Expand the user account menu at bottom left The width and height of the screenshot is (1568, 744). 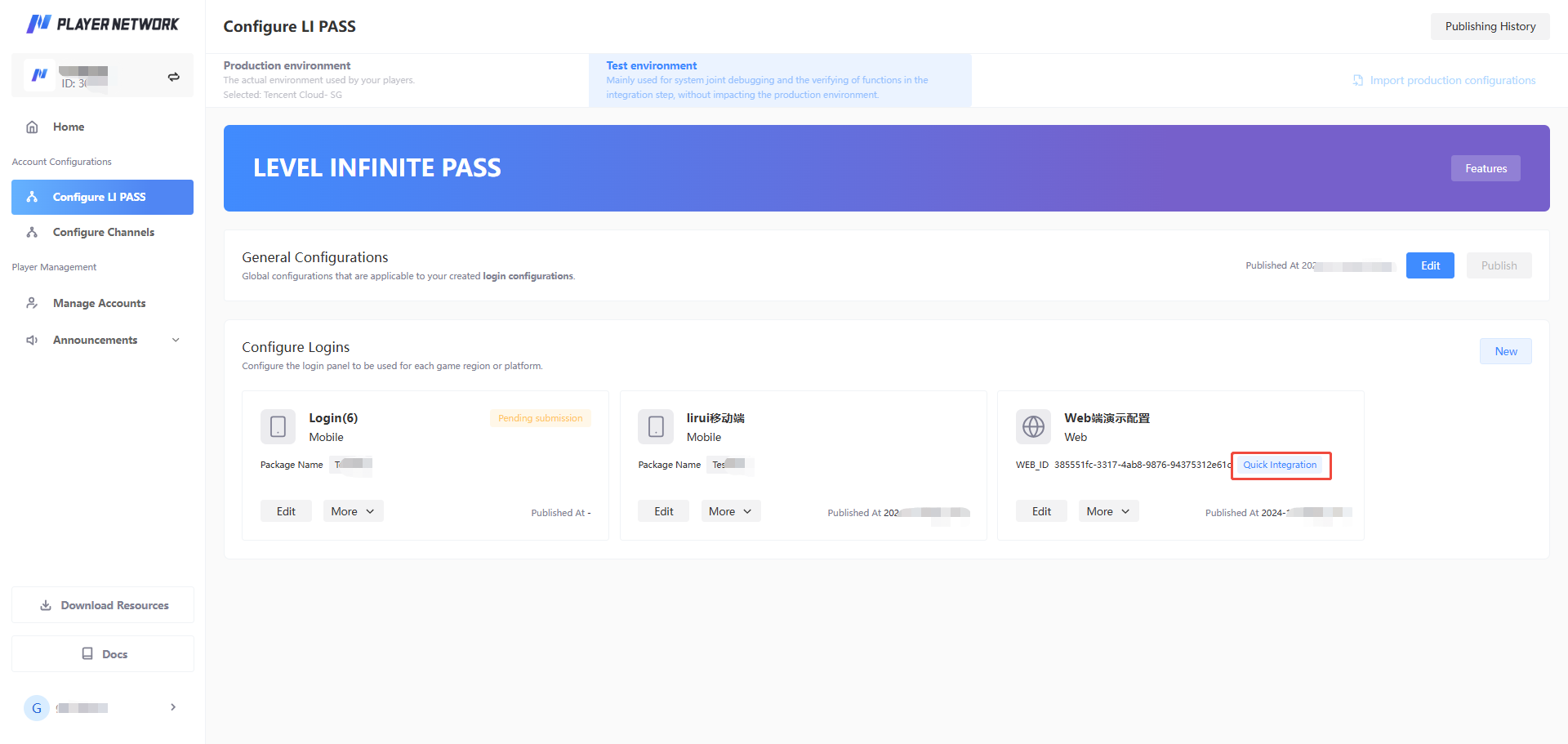[171, 707]
